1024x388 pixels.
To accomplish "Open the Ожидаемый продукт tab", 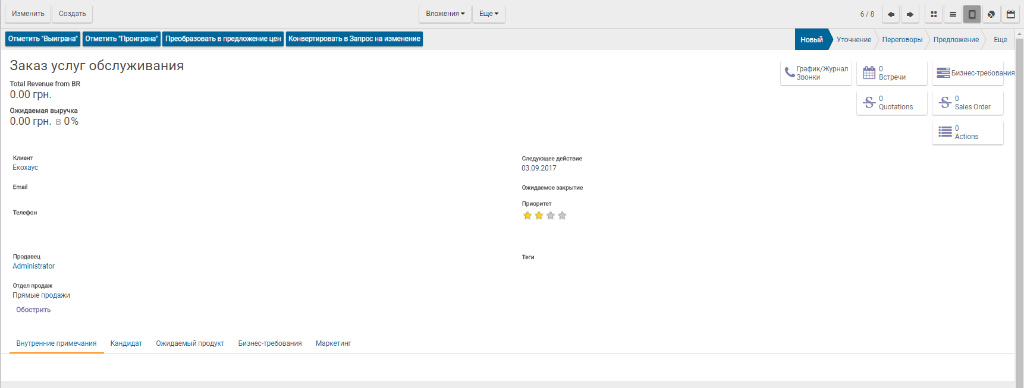I will tap(189, 344).
